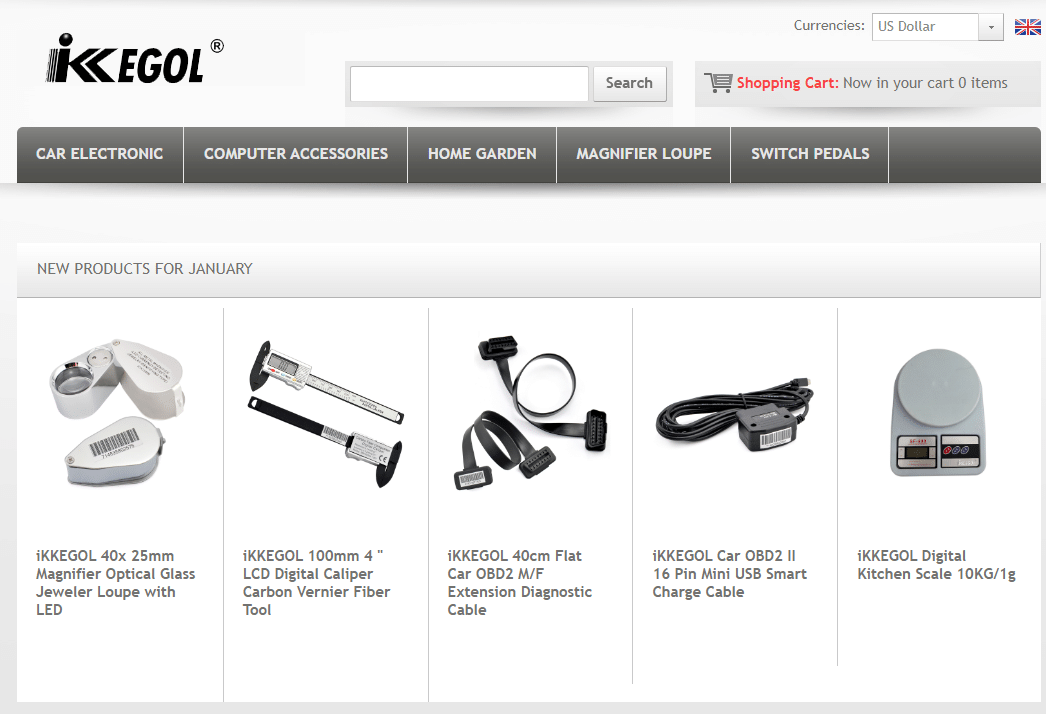Open the Currencies dropdown arrow
The width and height of the screenshot is (1046, 714).
pyautogui.click(x=991, y=27)
